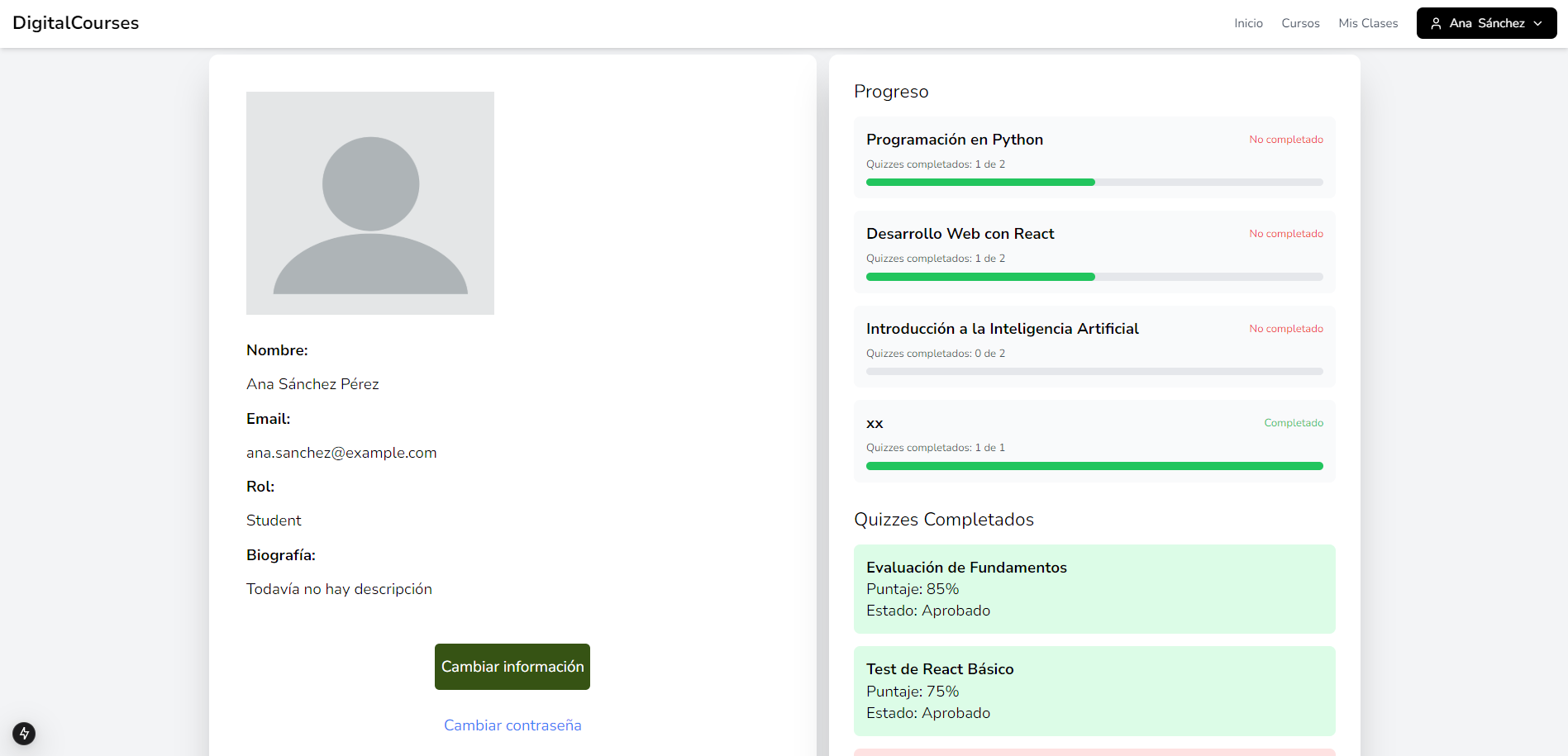Click the lightning bolt icon in bottom-left corner
The width and height of the screenshot is (1568, 756).
(24, 733)
